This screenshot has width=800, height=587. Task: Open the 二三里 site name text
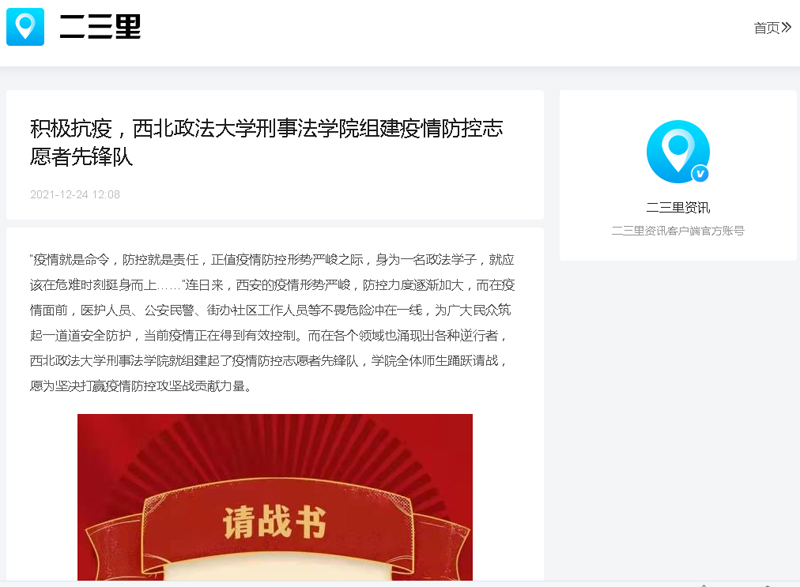coord(100,27)
